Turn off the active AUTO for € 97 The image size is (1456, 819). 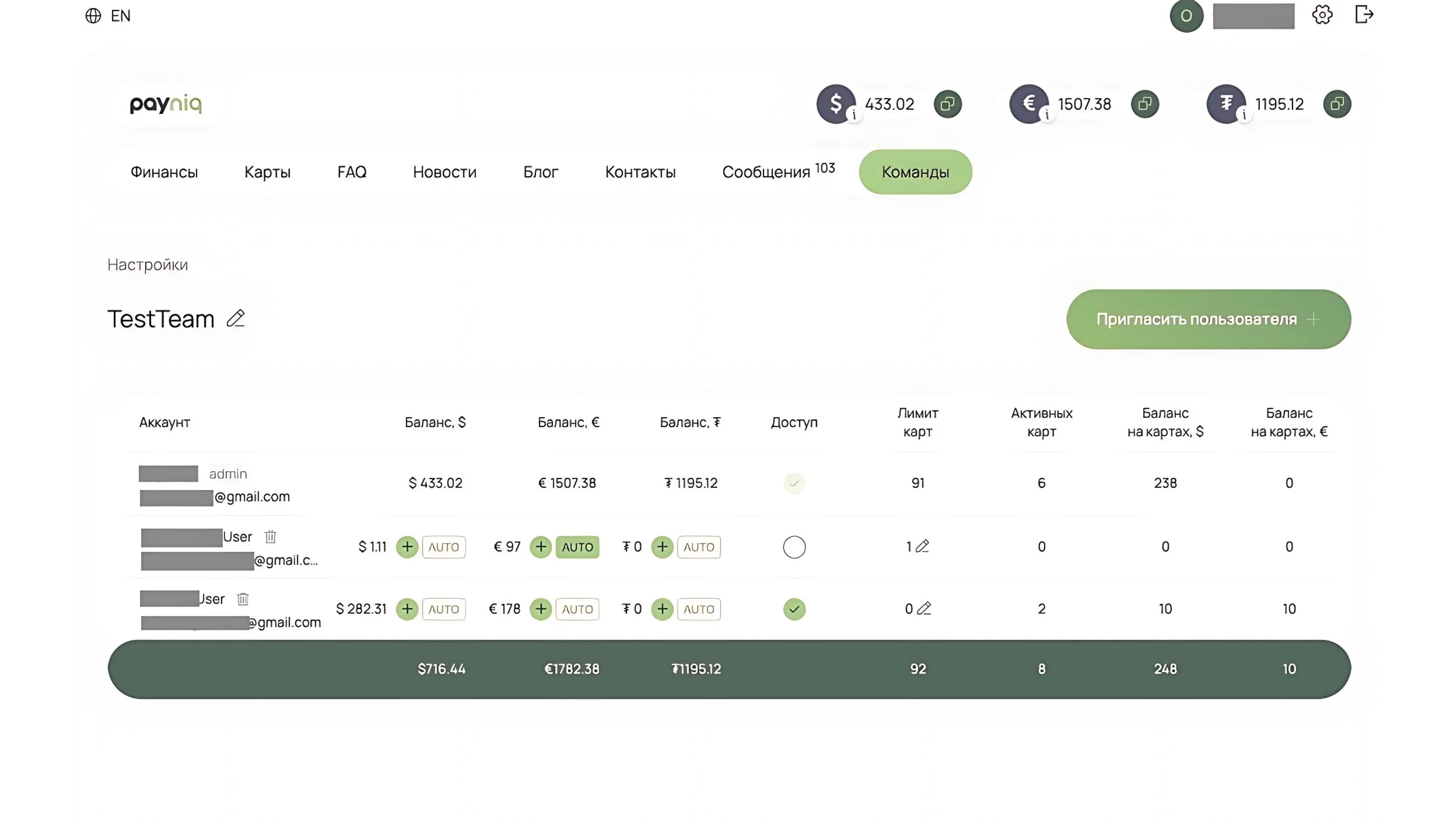577,547
